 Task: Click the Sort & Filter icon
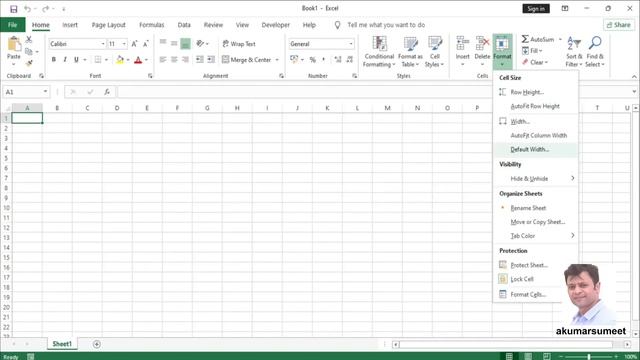(574, 43)
